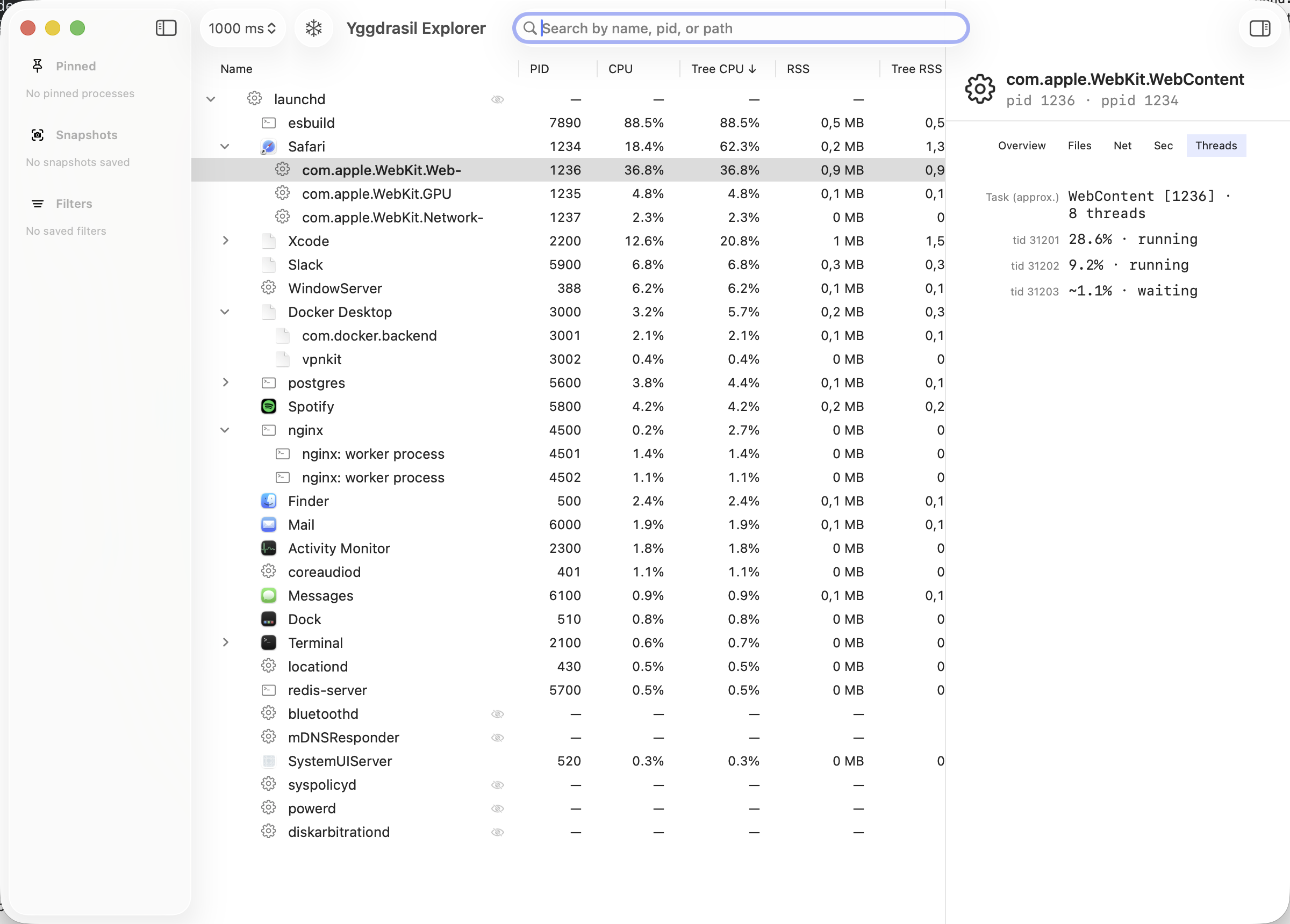1290x924 pixels.
Task: Click the Snapshots camera icon
Action: click(38, 135)
